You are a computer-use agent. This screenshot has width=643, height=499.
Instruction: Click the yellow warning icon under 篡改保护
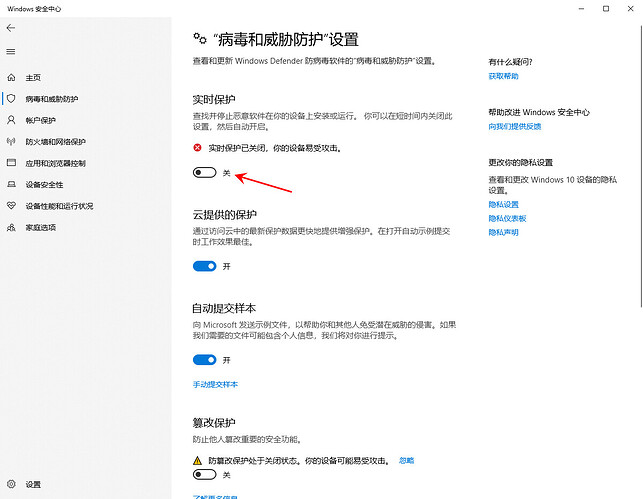pos(197,460)
